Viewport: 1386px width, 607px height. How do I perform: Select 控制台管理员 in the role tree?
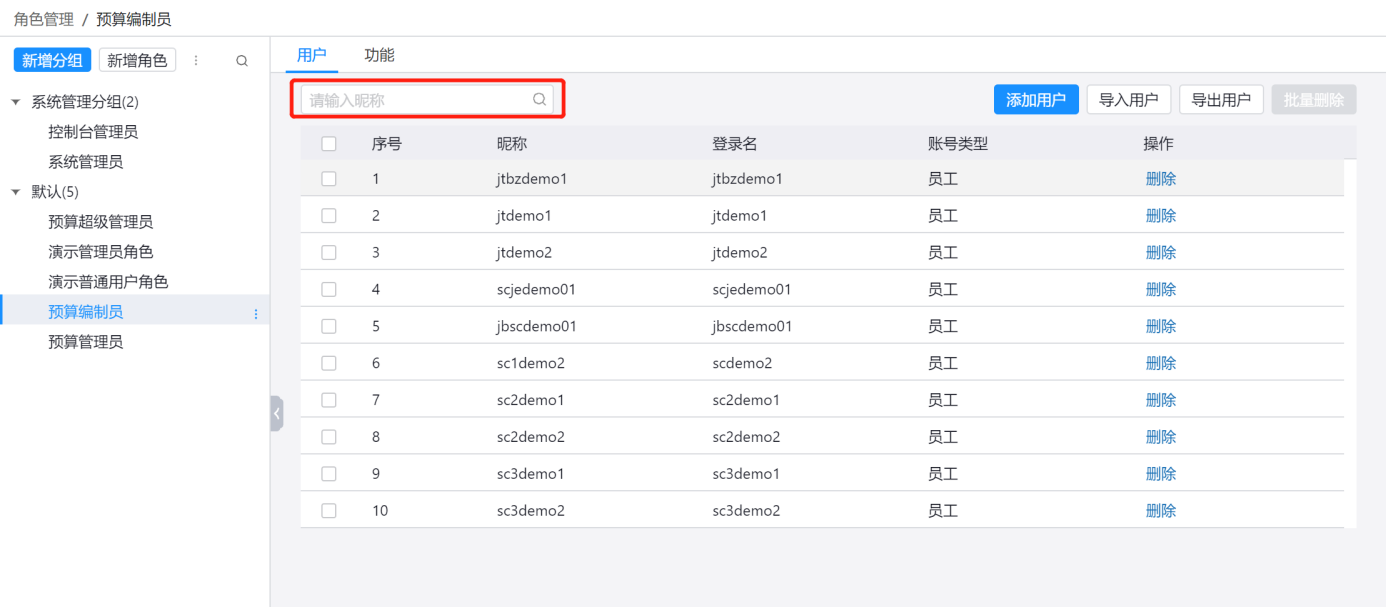pos(93,132)
